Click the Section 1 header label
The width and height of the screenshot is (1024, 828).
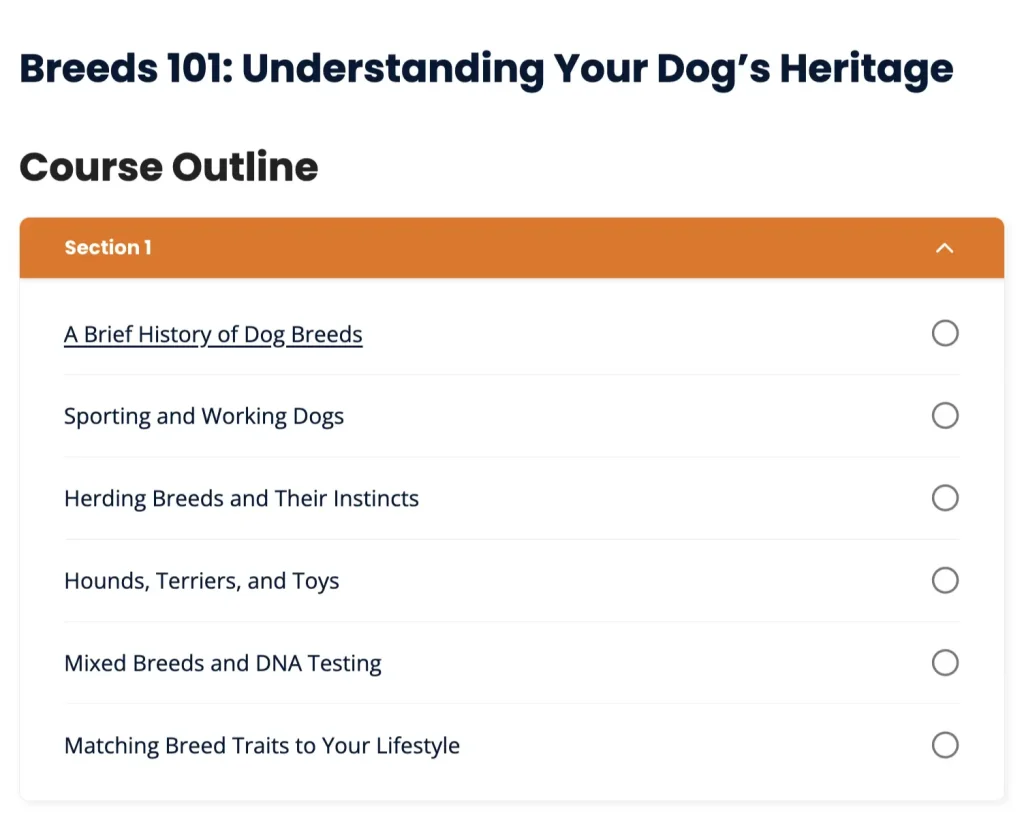click(108, 247)
